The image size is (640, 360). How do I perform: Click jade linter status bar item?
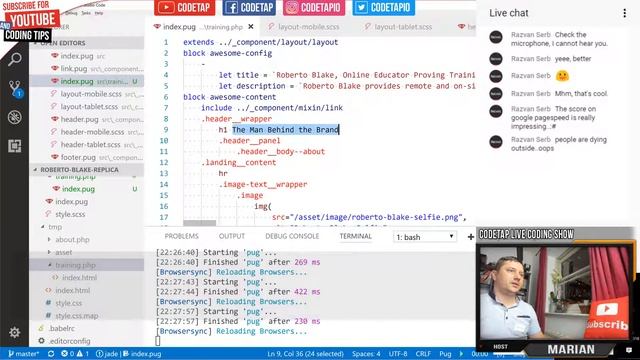click(107, 354)
